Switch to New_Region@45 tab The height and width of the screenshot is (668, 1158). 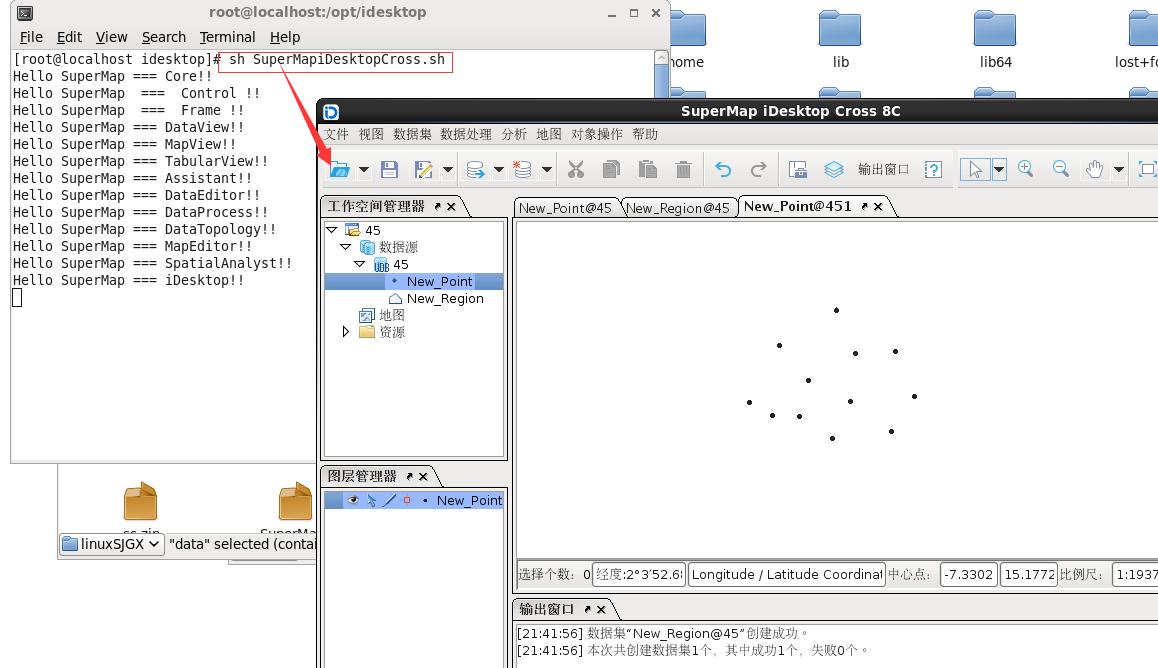pyautogui.click(x=678, y=208)
